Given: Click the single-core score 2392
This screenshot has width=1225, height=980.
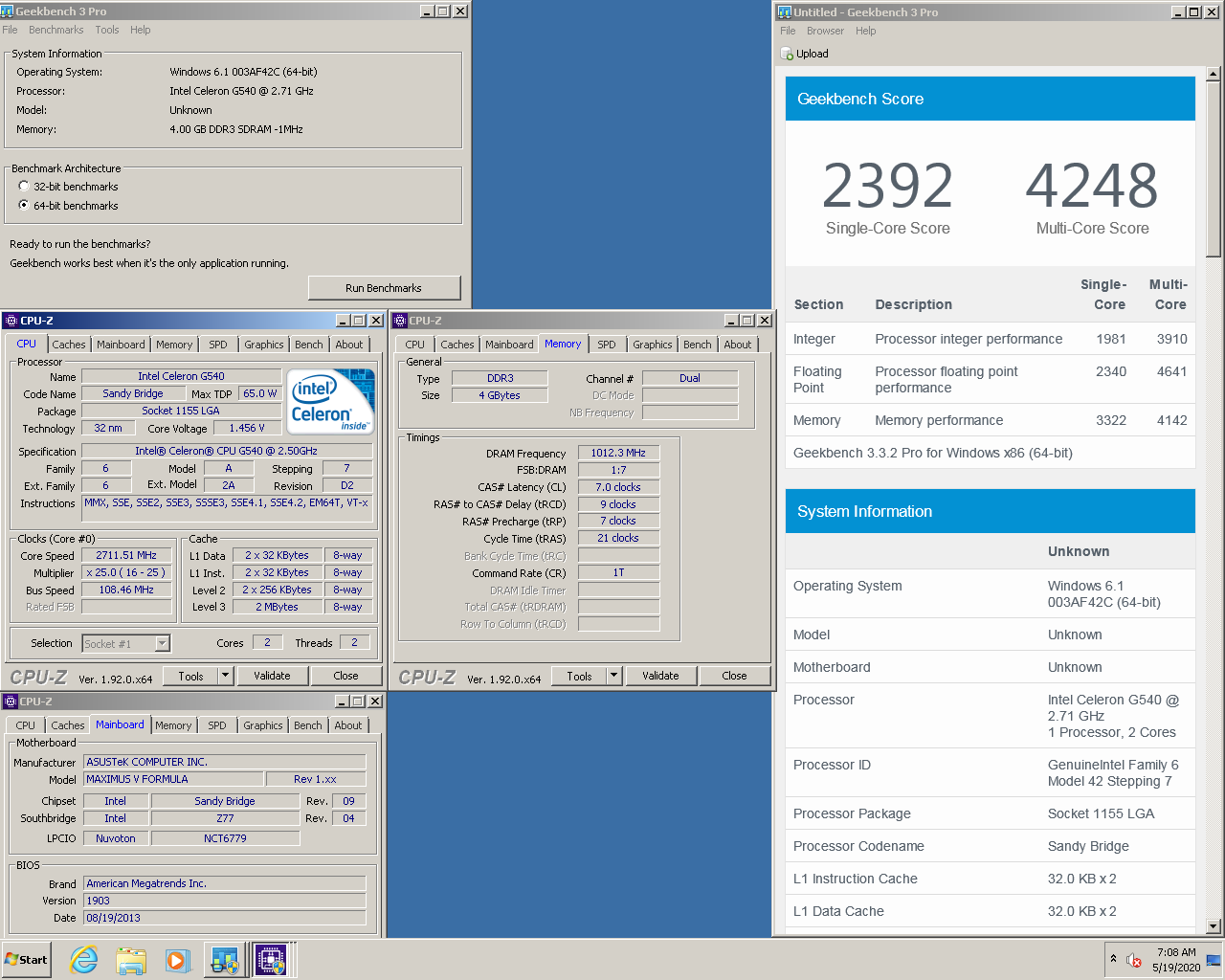Looking at the screenshot, I should tap(888, 186).
